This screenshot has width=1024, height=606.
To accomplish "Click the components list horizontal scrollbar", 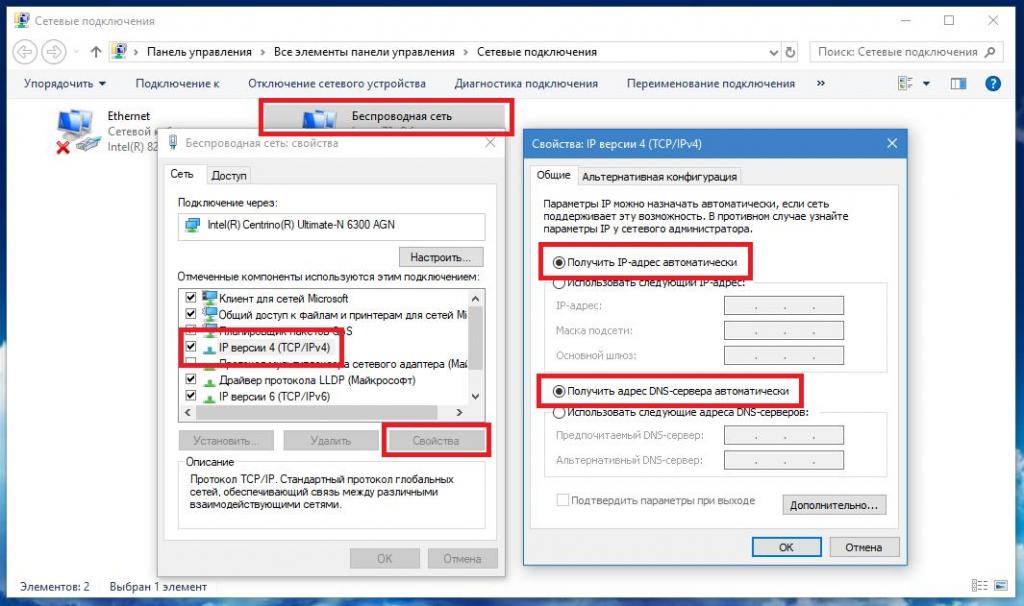I will [316, 413].
